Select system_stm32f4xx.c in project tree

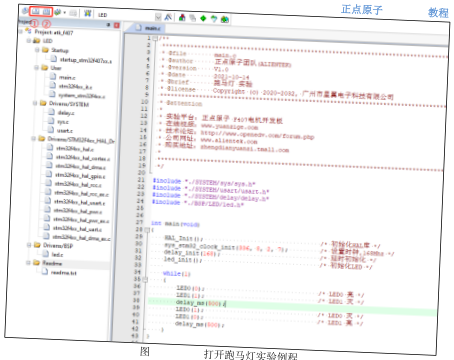coord(82,96)
